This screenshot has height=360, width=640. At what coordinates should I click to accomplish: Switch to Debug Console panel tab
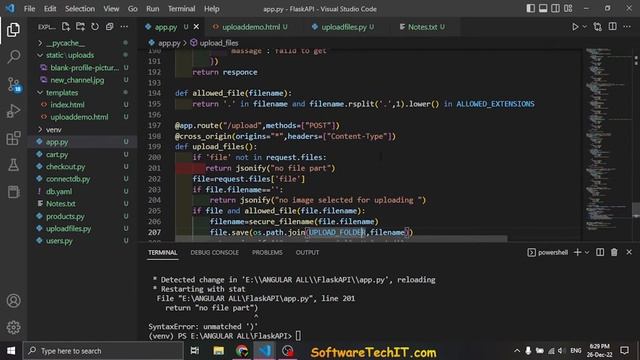[214, 253]
